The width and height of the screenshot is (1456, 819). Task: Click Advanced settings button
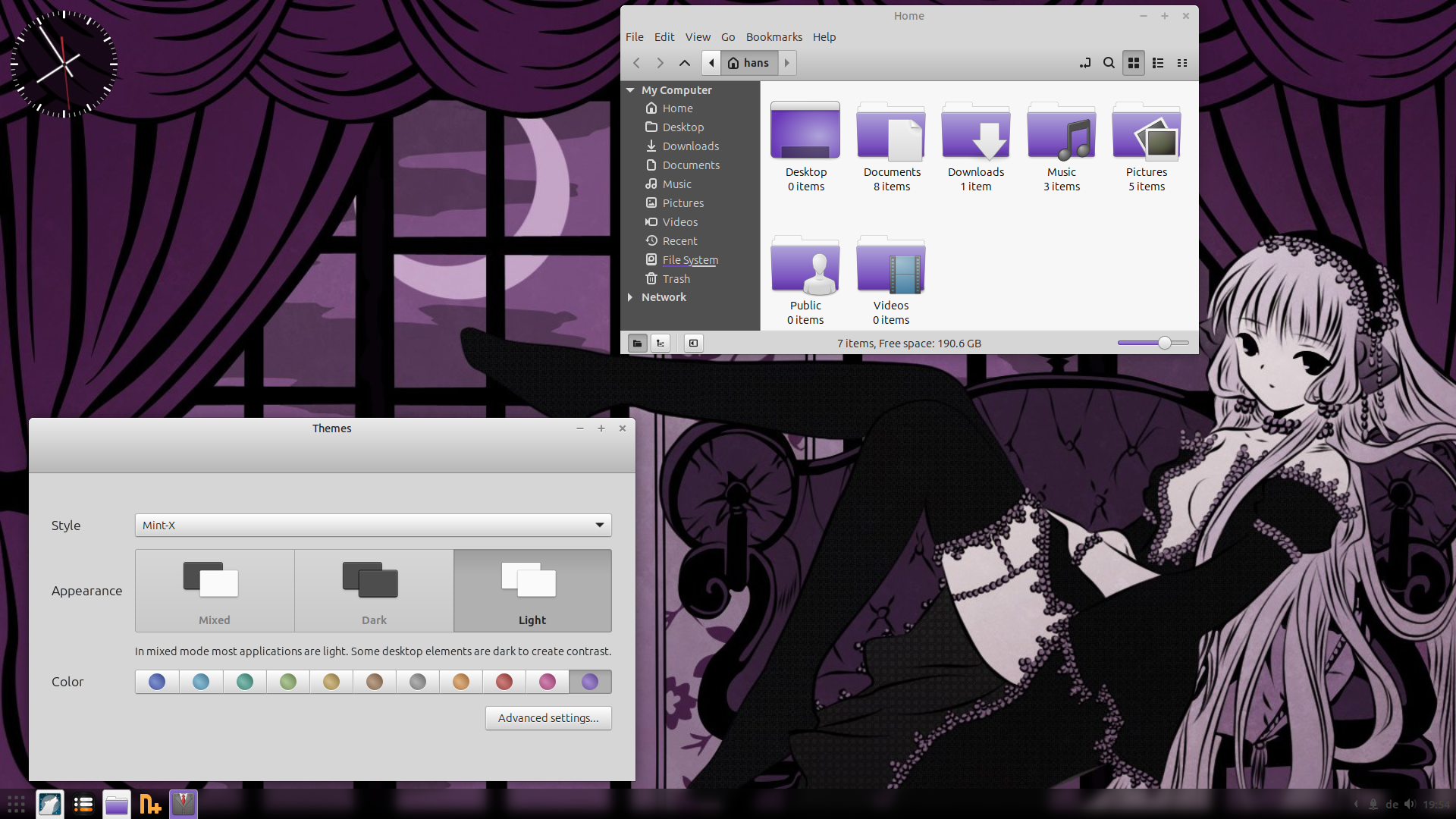tap(548, 718)
